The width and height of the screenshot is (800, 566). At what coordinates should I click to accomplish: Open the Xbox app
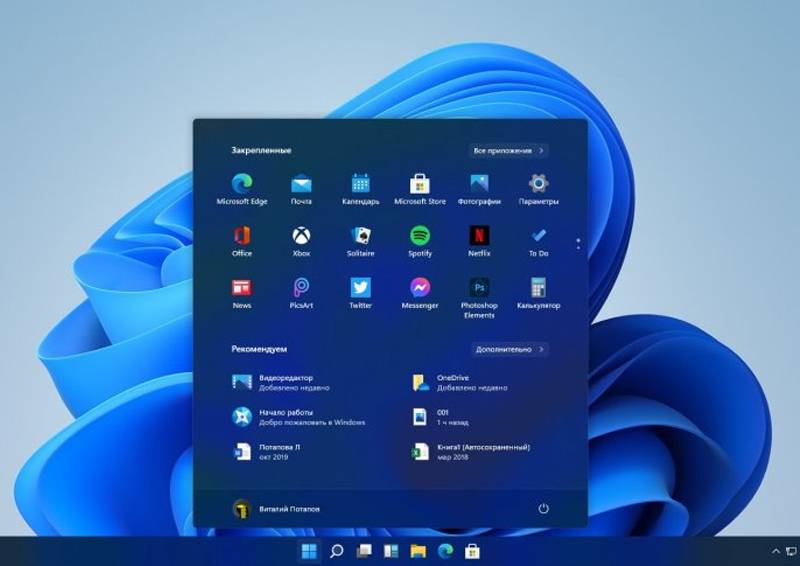[301, 241]
